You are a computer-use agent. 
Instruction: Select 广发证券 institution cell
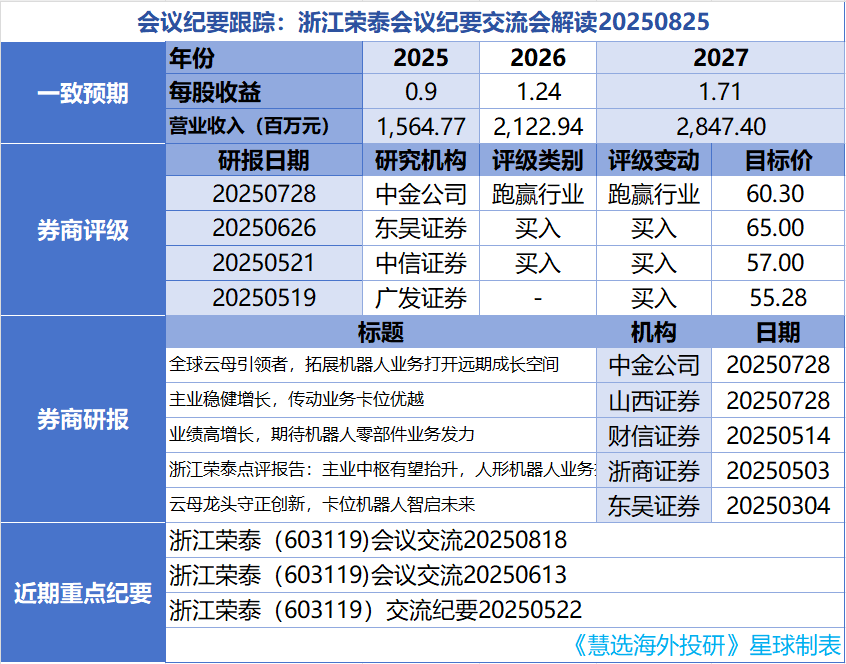click(421, 298)
